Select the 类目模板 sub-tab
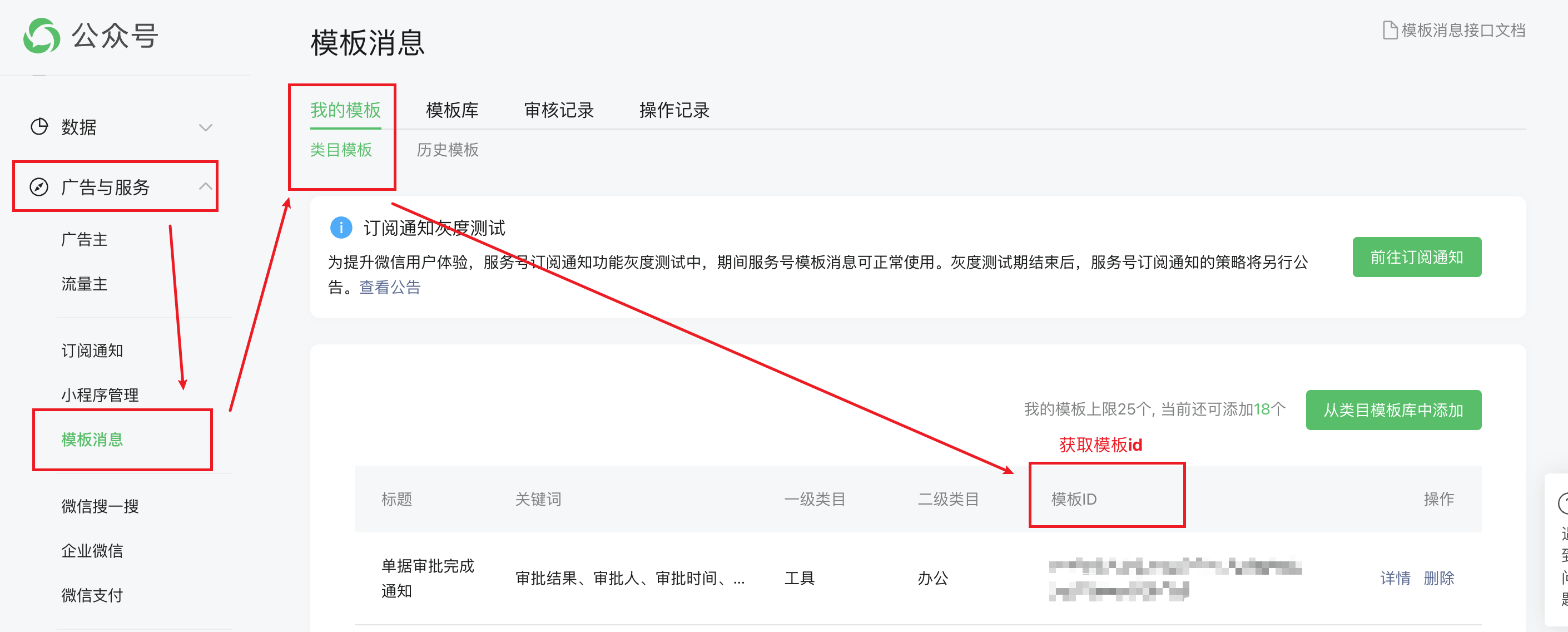The width and height of the screenshot is (1568, 632). tap(341, 150)
